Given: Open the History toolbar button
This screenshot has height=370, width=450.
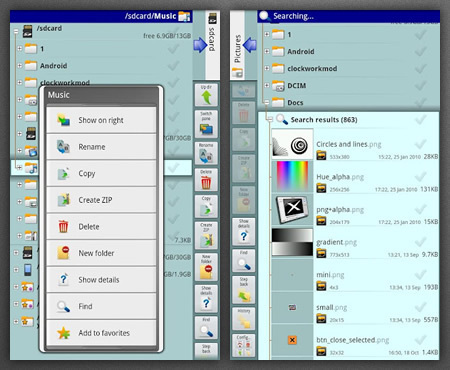Looking at the screenshot, I should point(244,319).
